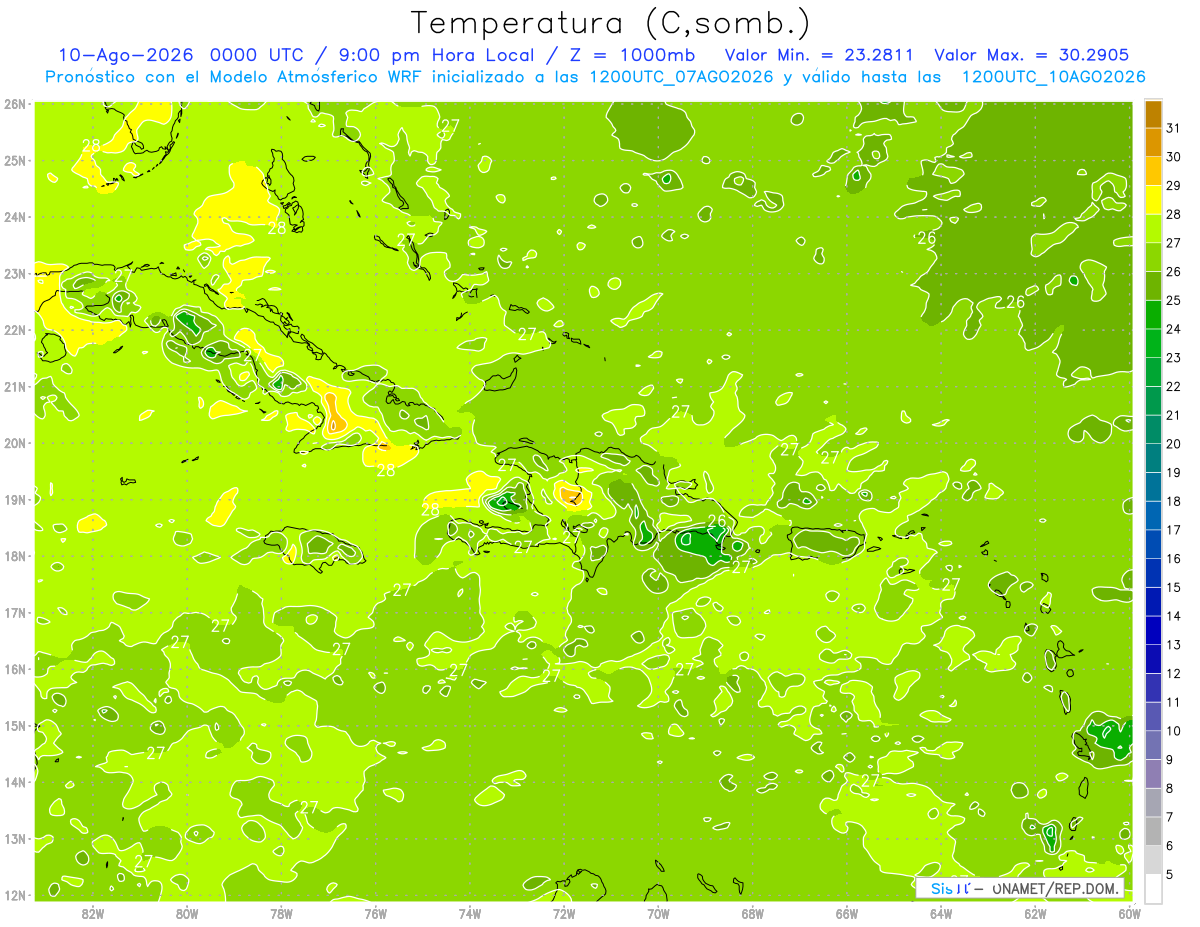Select the '1200UTC_07AGO2026' initialization time
The height and width of the screenshot is (927, 1200).
pyautogui.click(x=682, y=76)
